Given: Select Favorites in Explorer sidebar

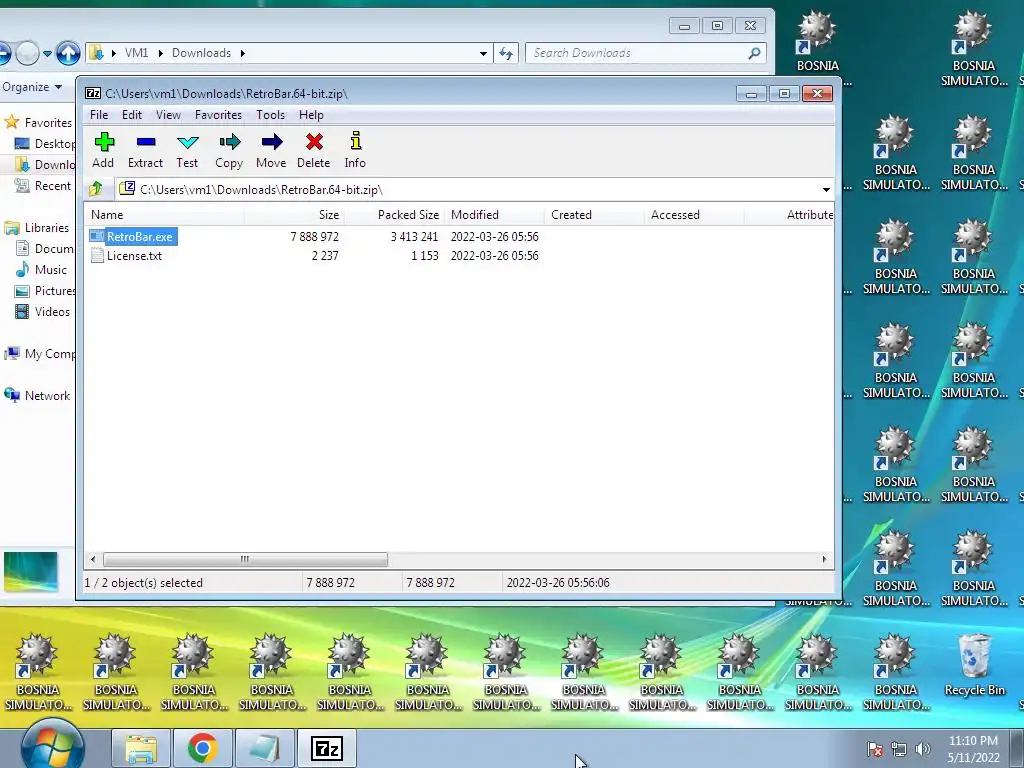Looking at the screenshot, I should pyautogui.click(x=39, y=122).
